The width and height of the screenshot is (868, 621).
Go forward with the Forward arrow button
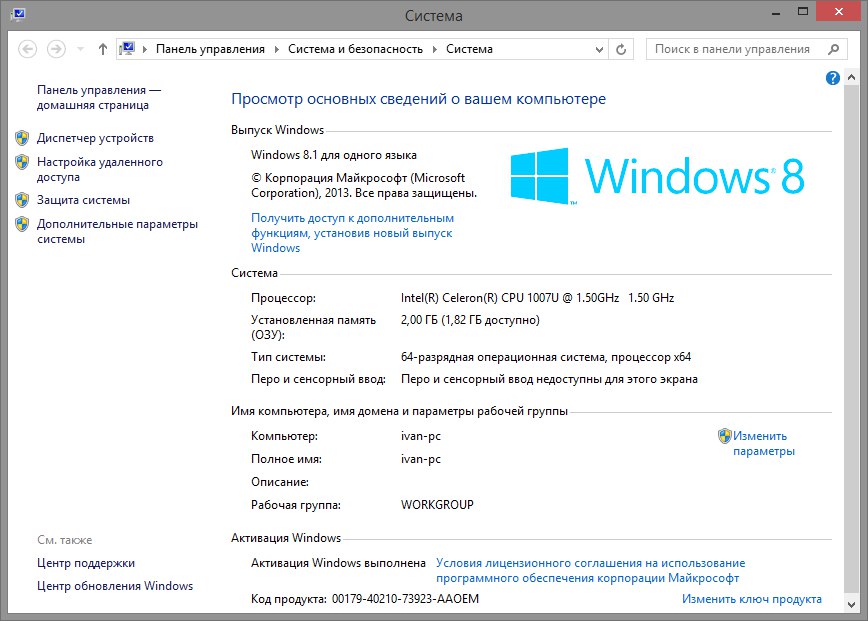coord(56,49)
